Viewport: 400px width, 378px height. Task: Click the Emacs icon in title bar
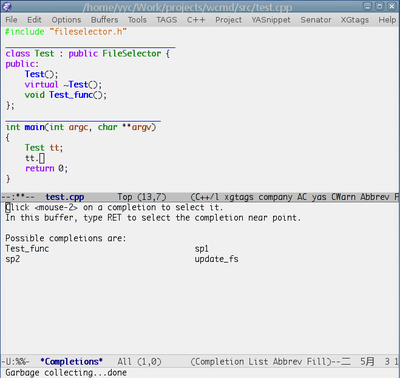pos(7,6)
